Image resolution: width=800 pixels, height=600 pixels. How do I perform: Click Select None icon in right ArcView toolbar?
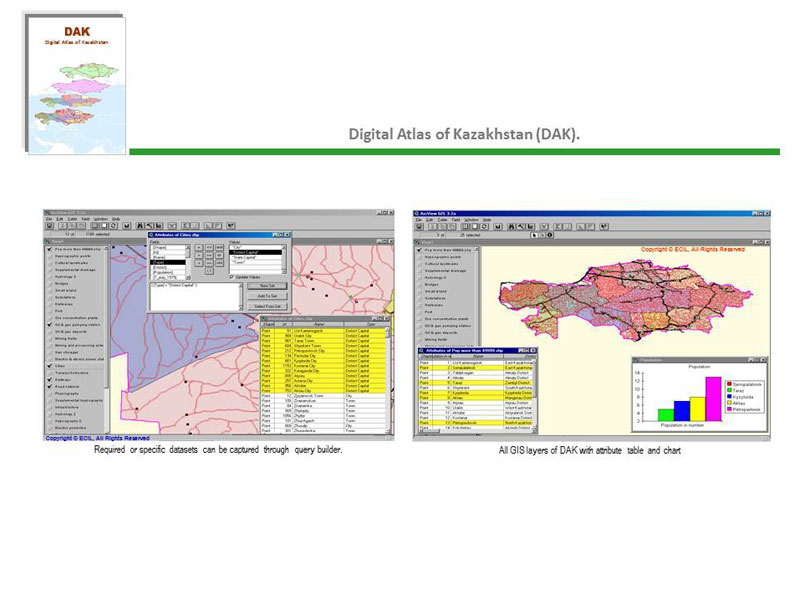pyautogui.click(x=474, y=227)
